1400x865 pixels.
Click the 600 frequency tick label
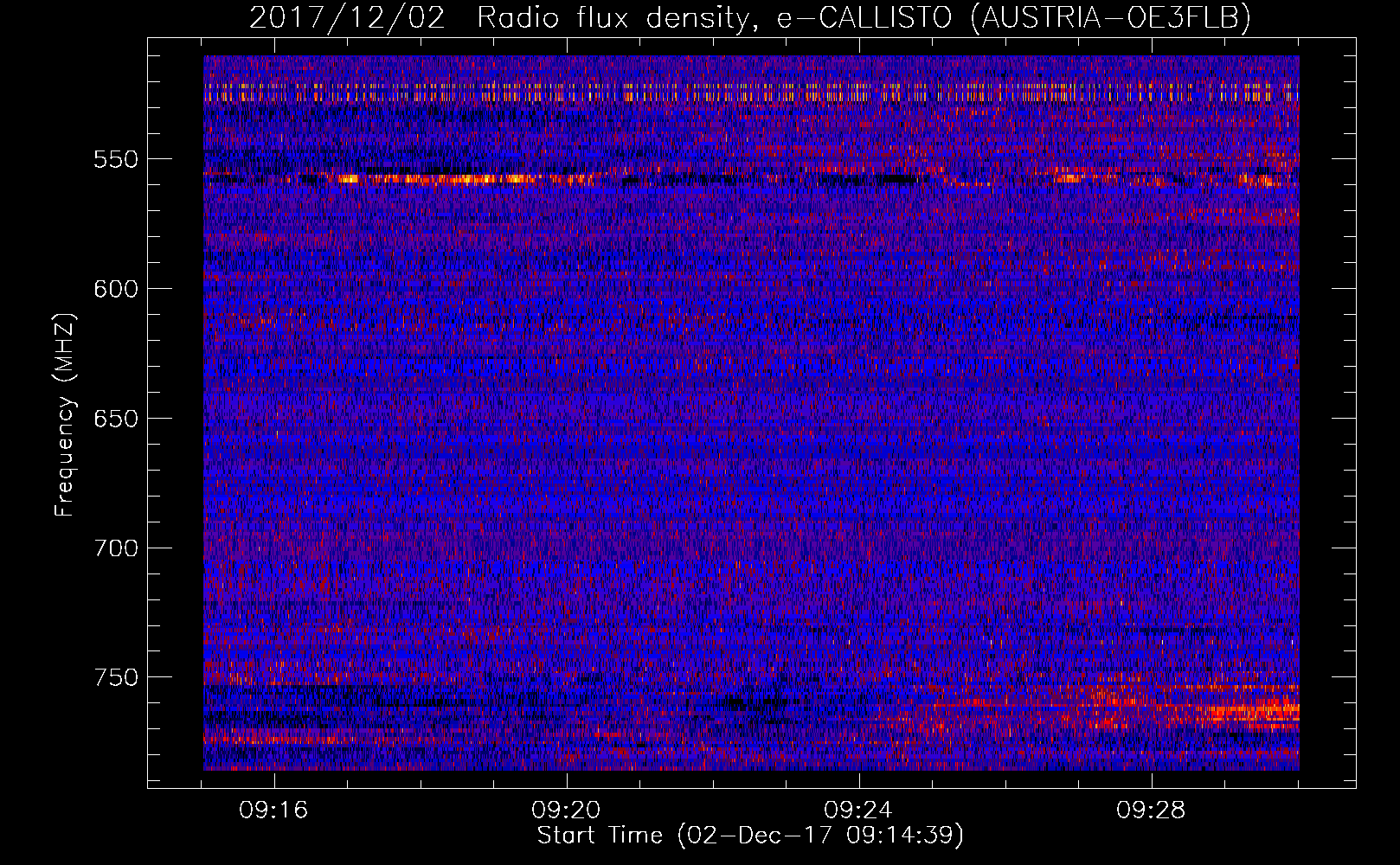tap(116, 289)
